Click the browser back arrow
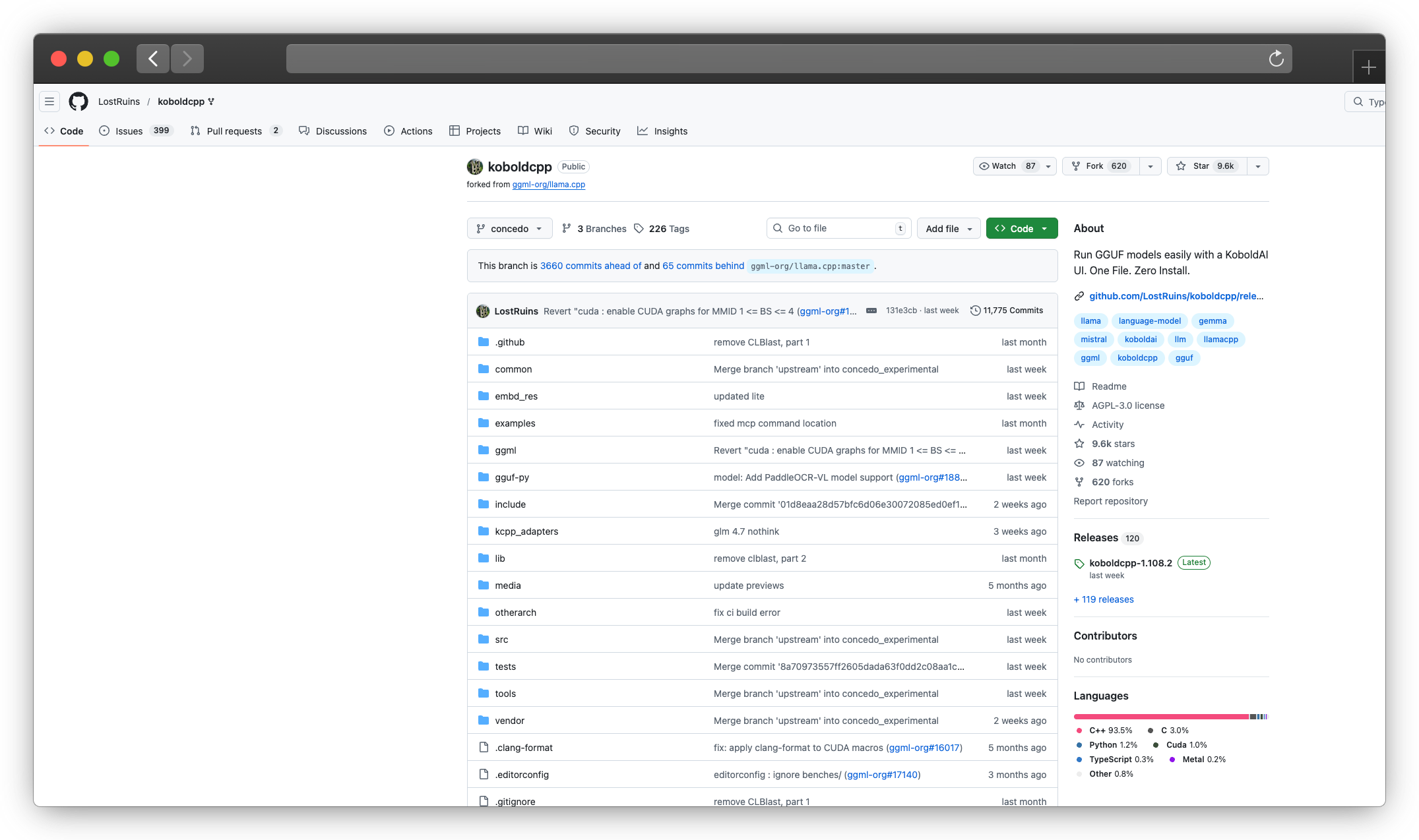This screenshot has width=1419, height=840. (153, 59)
